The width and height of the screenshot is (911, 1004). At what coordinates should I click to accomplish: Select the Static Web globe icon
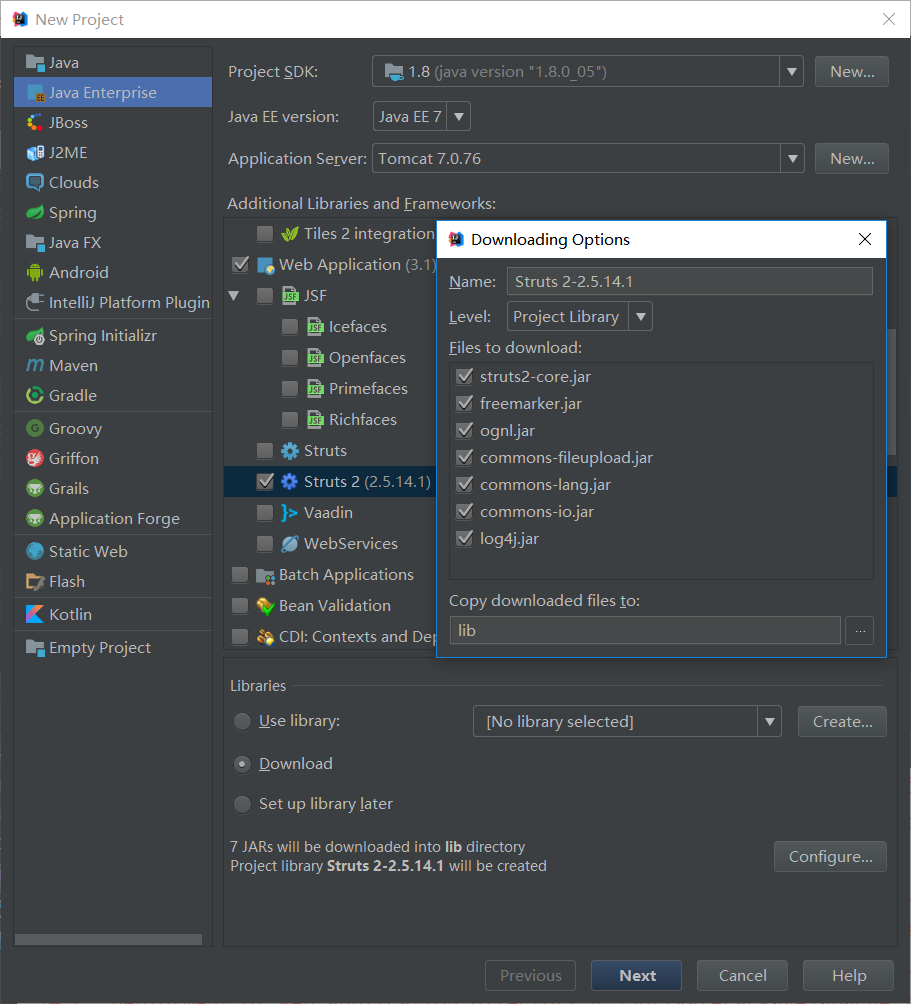click(35, 551)
